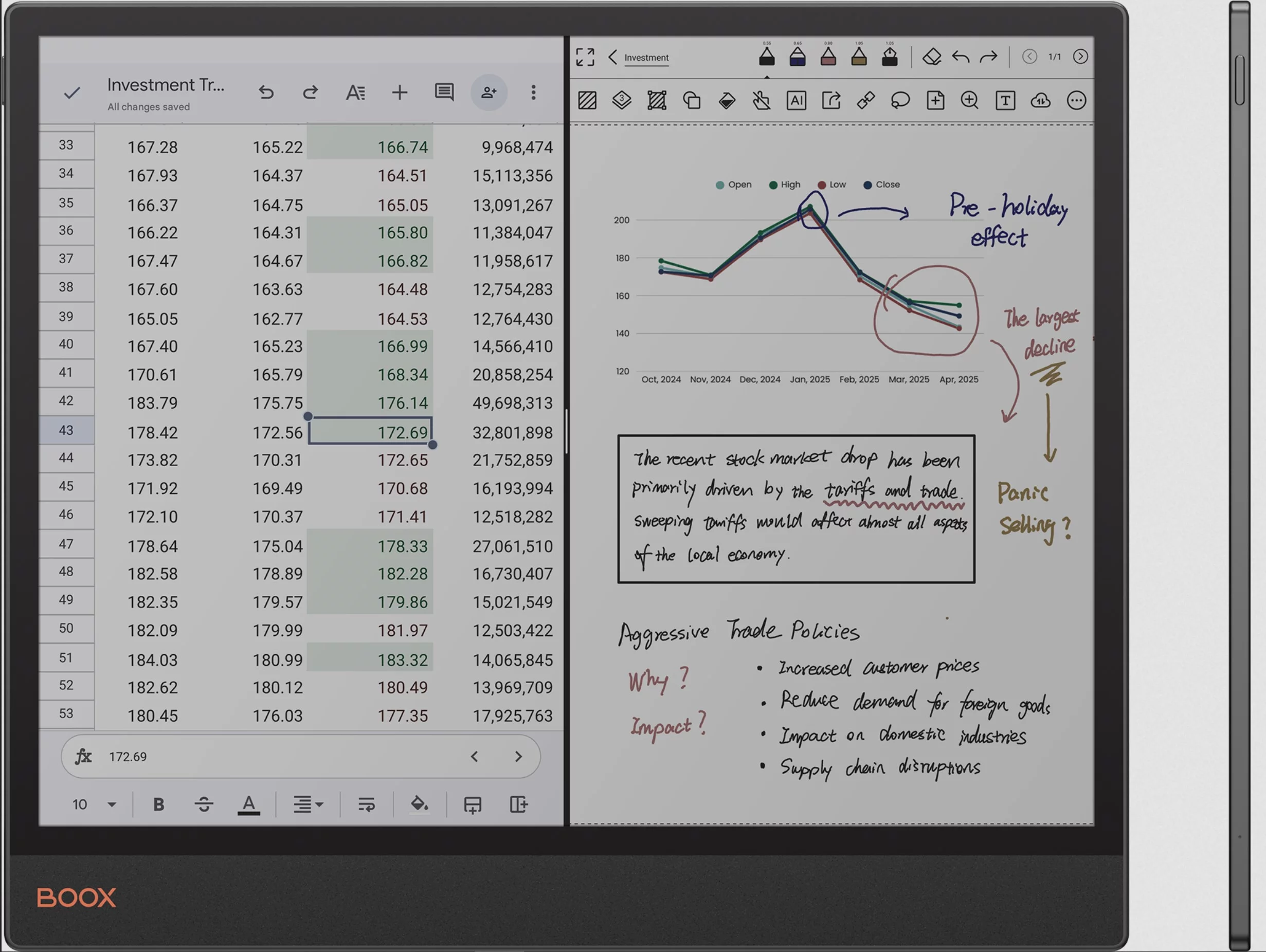
Task: Go back to Investment notebook title
Action: click(x=612, y=57)
